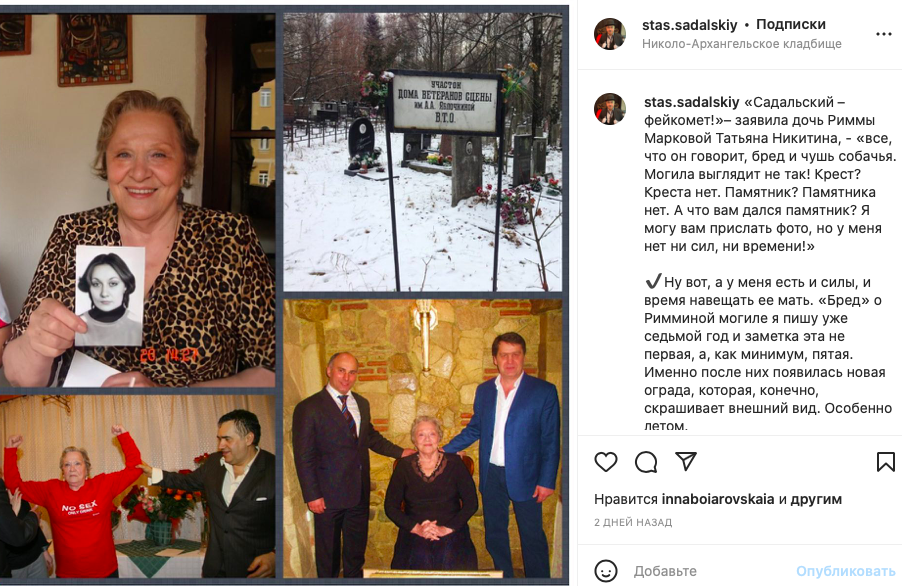Screen dimensions: 902x586
Task: Click the stas.sadalskiy avatar in the header
Action: tap(610, 34)
